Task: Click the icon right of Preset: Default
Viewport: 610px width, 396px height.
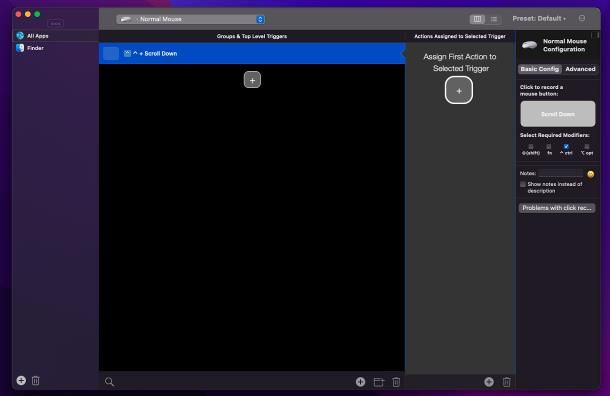Action: coord(582,18)
